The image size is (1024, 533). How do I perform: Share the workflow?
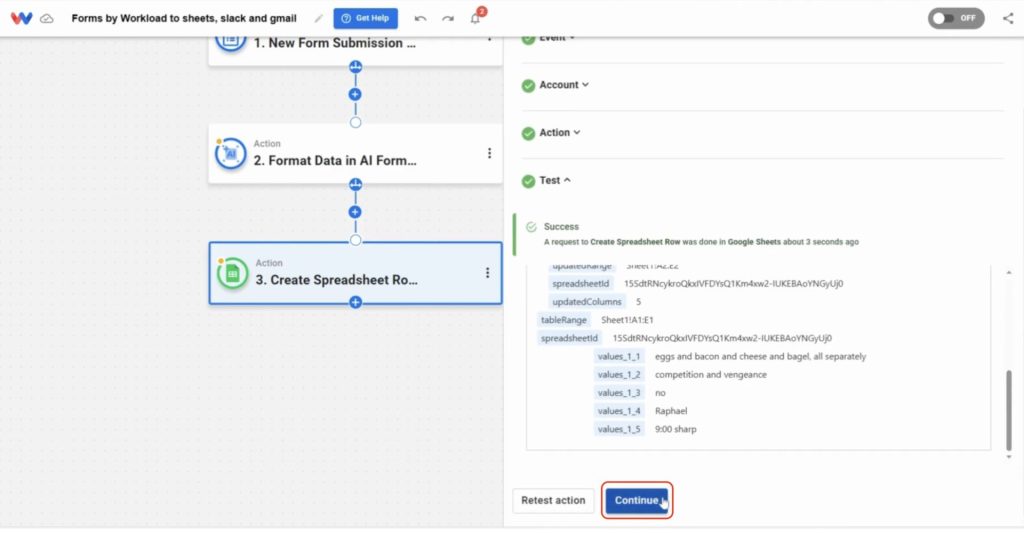tap(1008, 18)
